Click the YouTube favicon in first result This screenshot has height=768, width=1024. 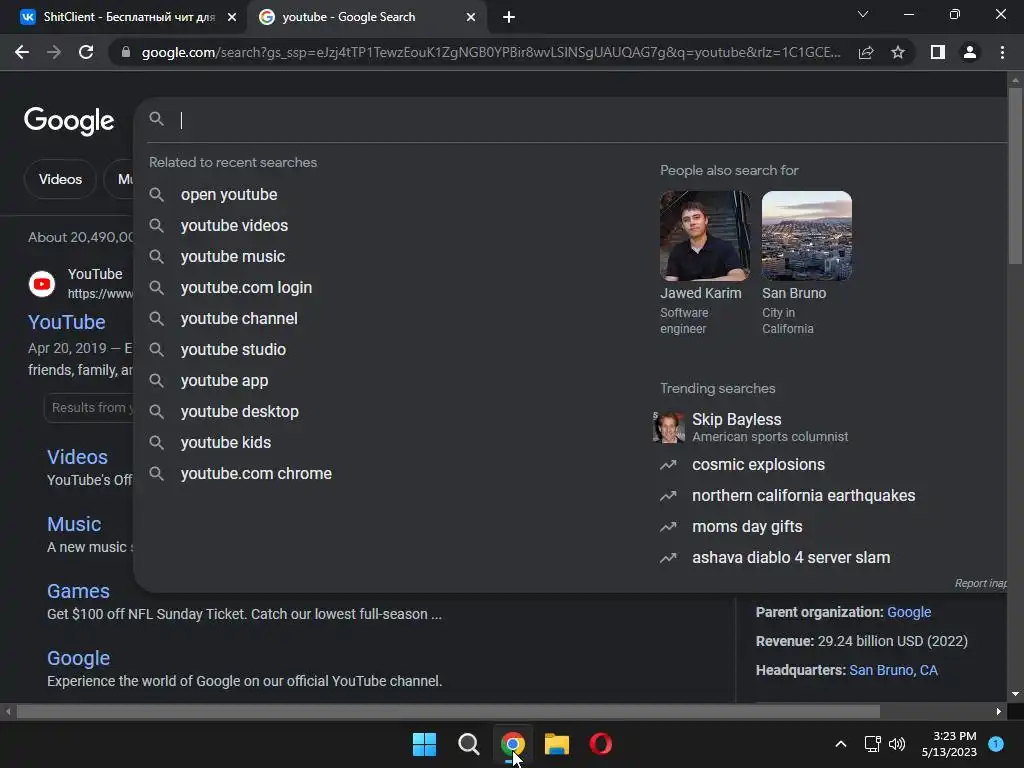point(42,284)
